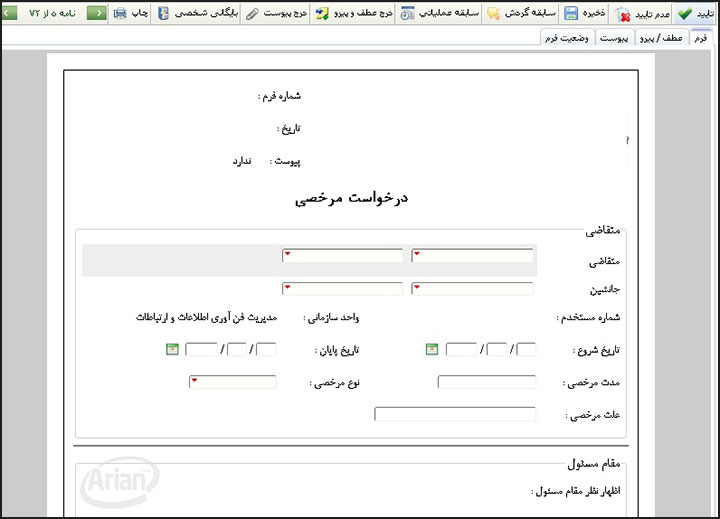This screenshot has width=720, height=519.
Task: Click the تایید (confirm) green checkmark button
Action: point(695,13)
